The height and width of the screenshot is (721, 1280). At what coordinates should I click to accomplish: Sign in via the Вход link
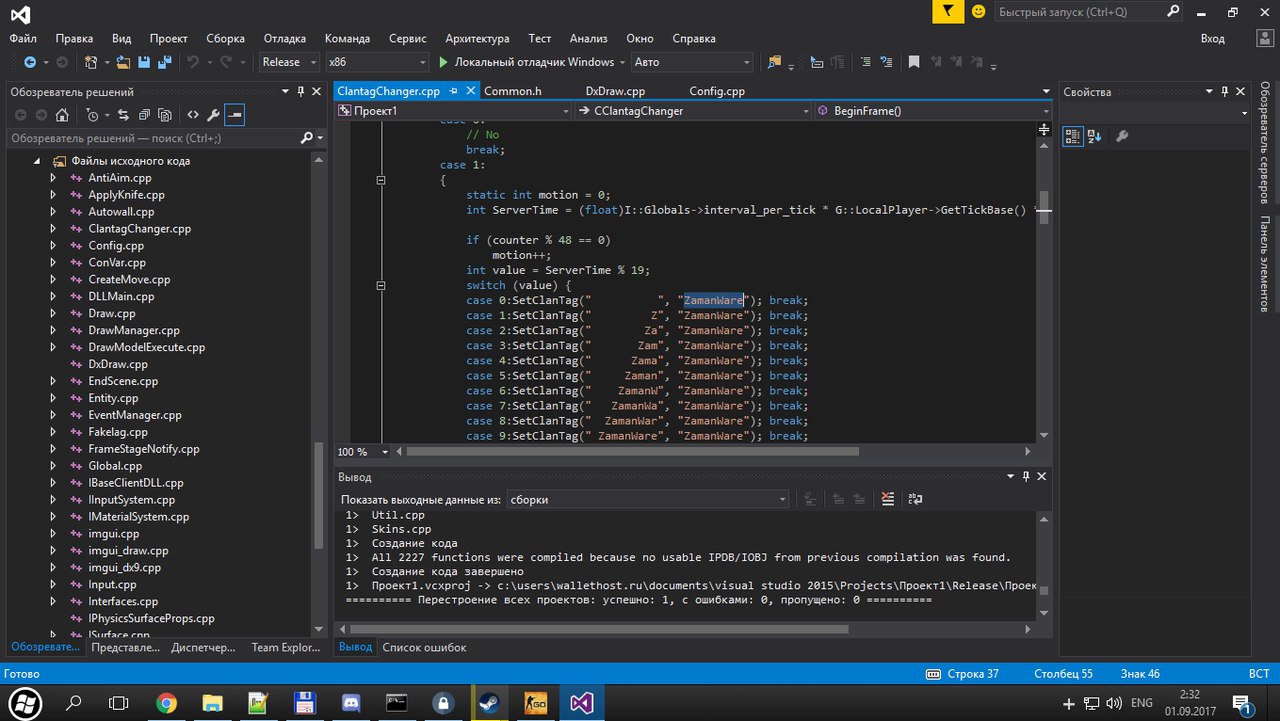coord(1212,38)
